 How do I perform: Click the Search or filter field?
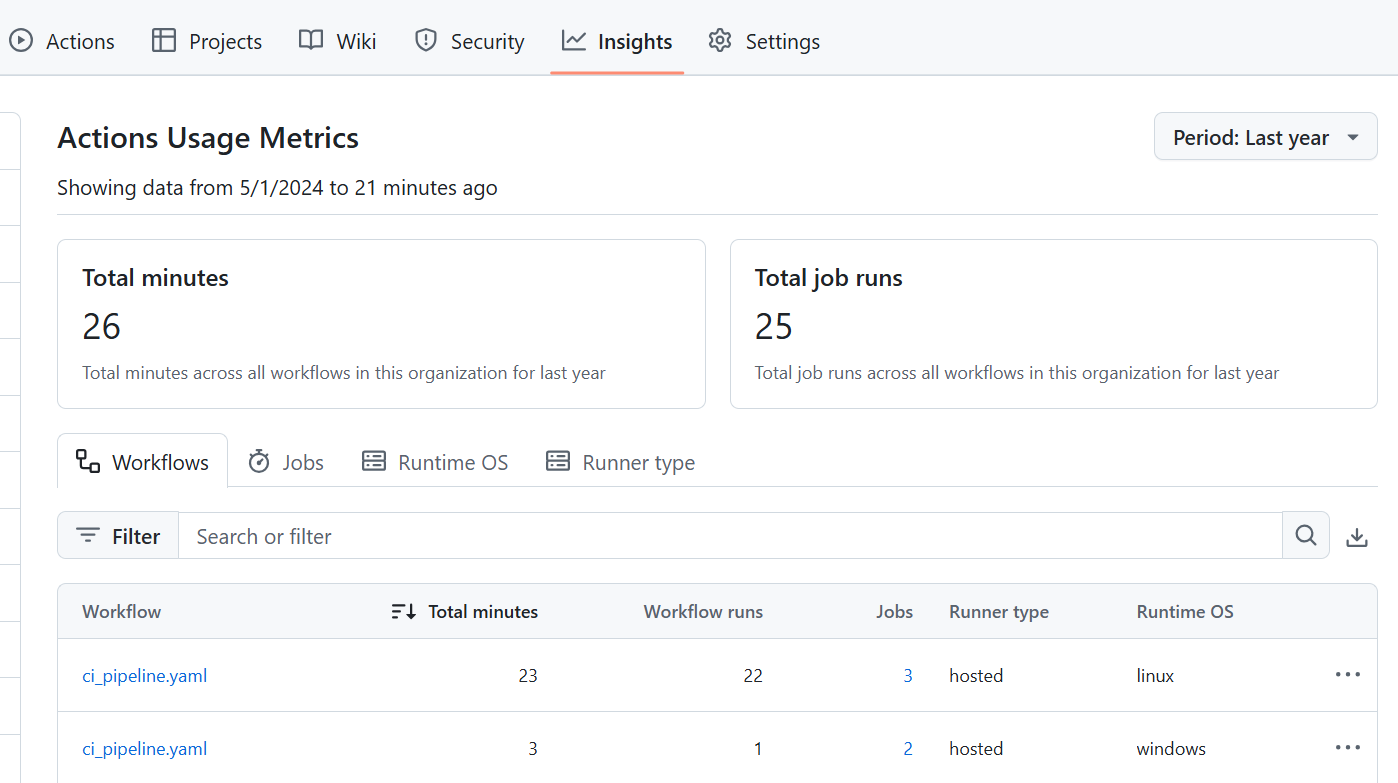coord(730,535)
